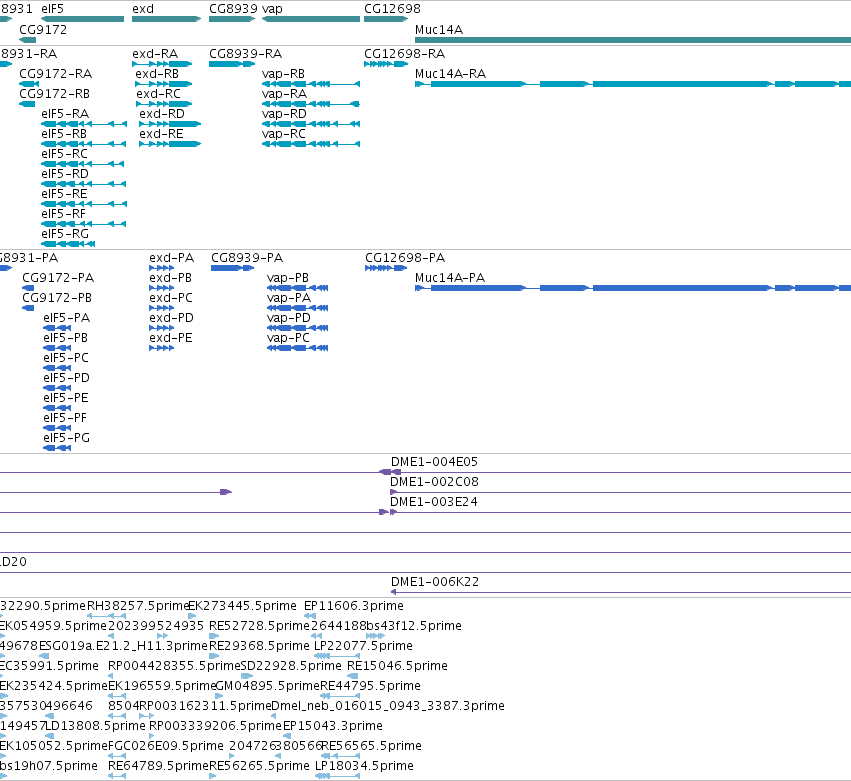Viewport: 851px width, 781px height.
Task: Click protein label CG8939-PA
Action: tap(247, 257)
